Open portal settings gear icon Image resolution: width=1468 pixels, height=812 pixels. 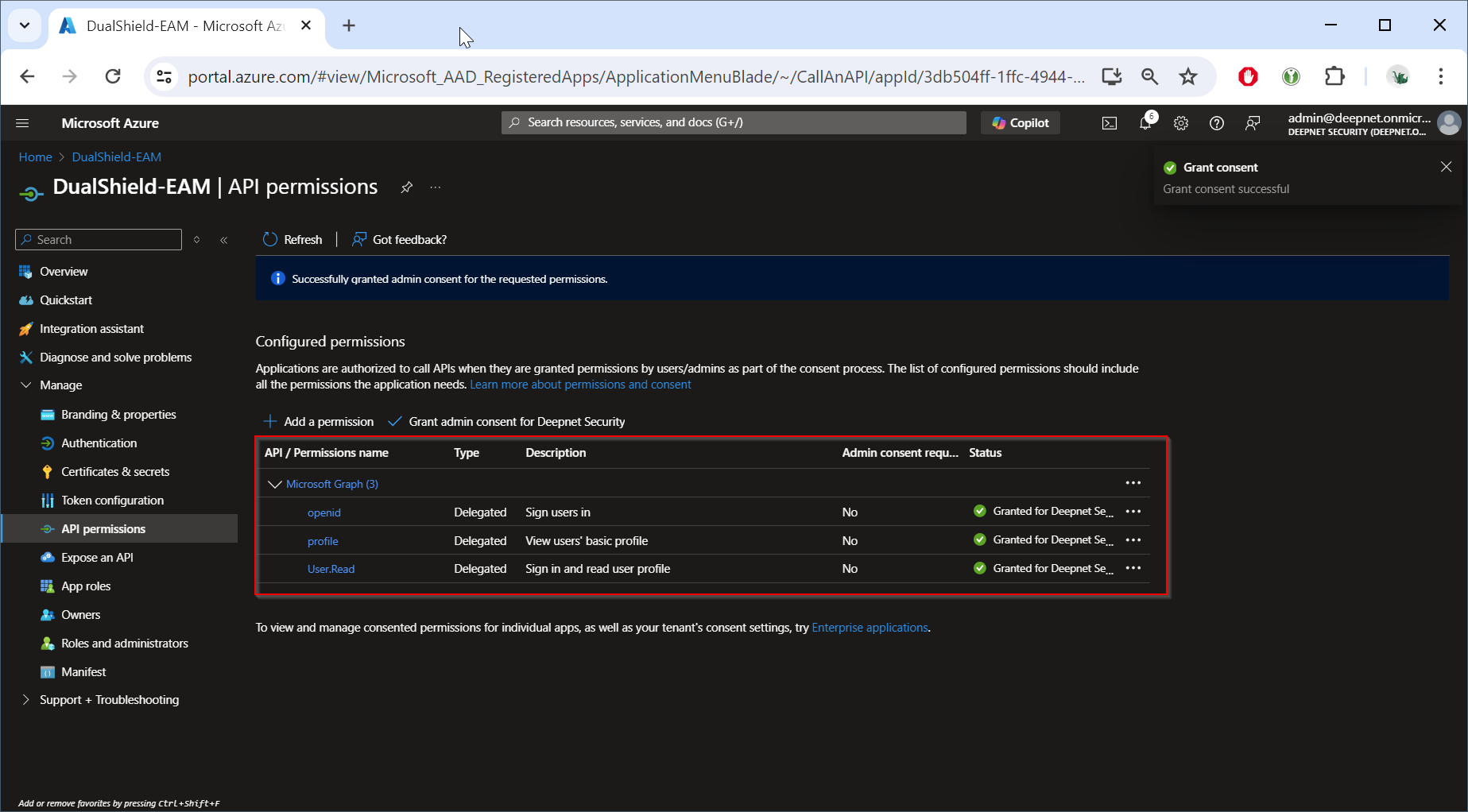(1181, 123)
